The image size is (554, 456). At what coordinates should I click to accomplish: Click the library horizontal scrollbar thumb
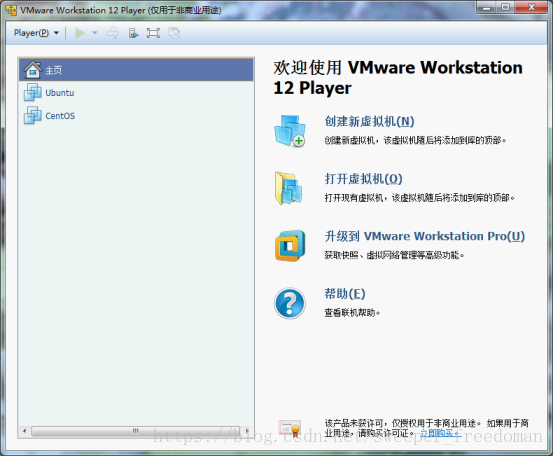click(x=136, y=431)
